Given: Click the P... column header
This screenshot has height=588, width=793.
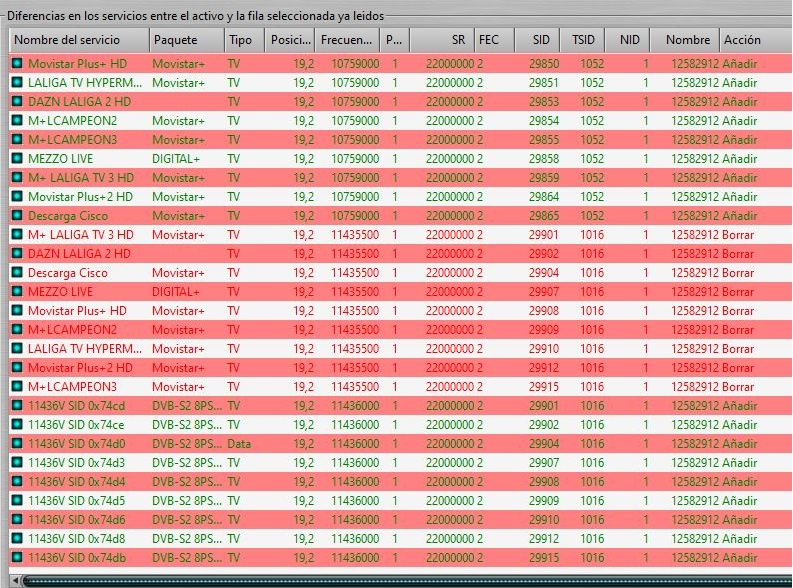Looking at the screenshot, I should click(x=394, y=40).
